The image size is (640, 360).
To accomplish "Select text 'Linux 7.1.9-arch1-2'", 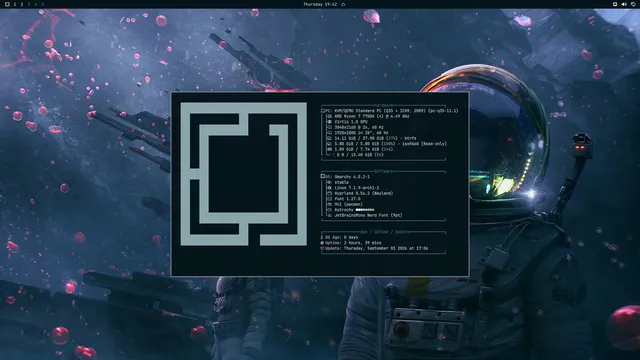I will pyautogui.click(x=357, y=188).
